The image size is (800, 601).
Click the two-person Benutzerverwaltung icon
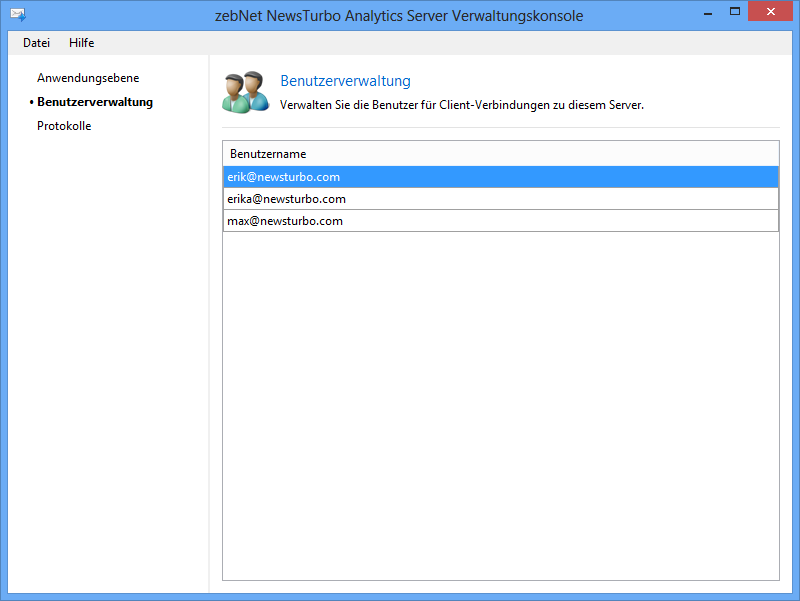tap(245, 92)
